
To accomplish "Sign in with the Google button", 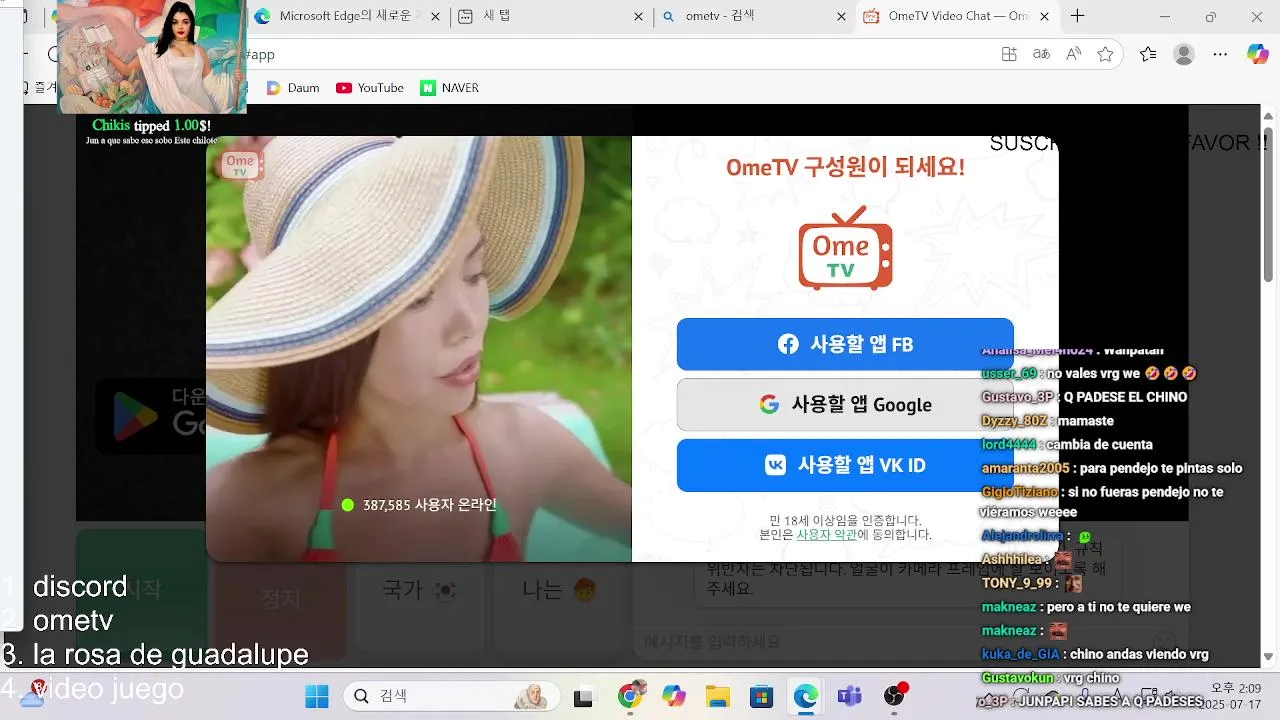I will point(845,405).
